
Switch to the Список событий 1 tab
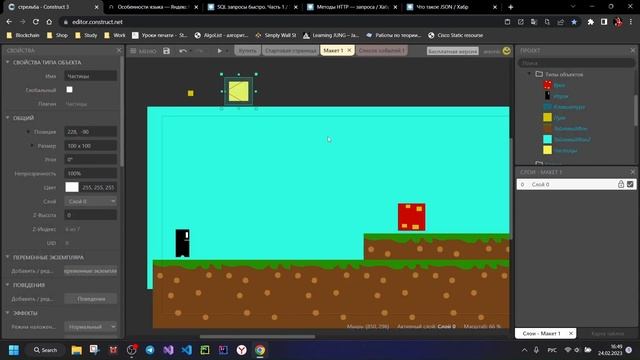[x=382, y=51]
